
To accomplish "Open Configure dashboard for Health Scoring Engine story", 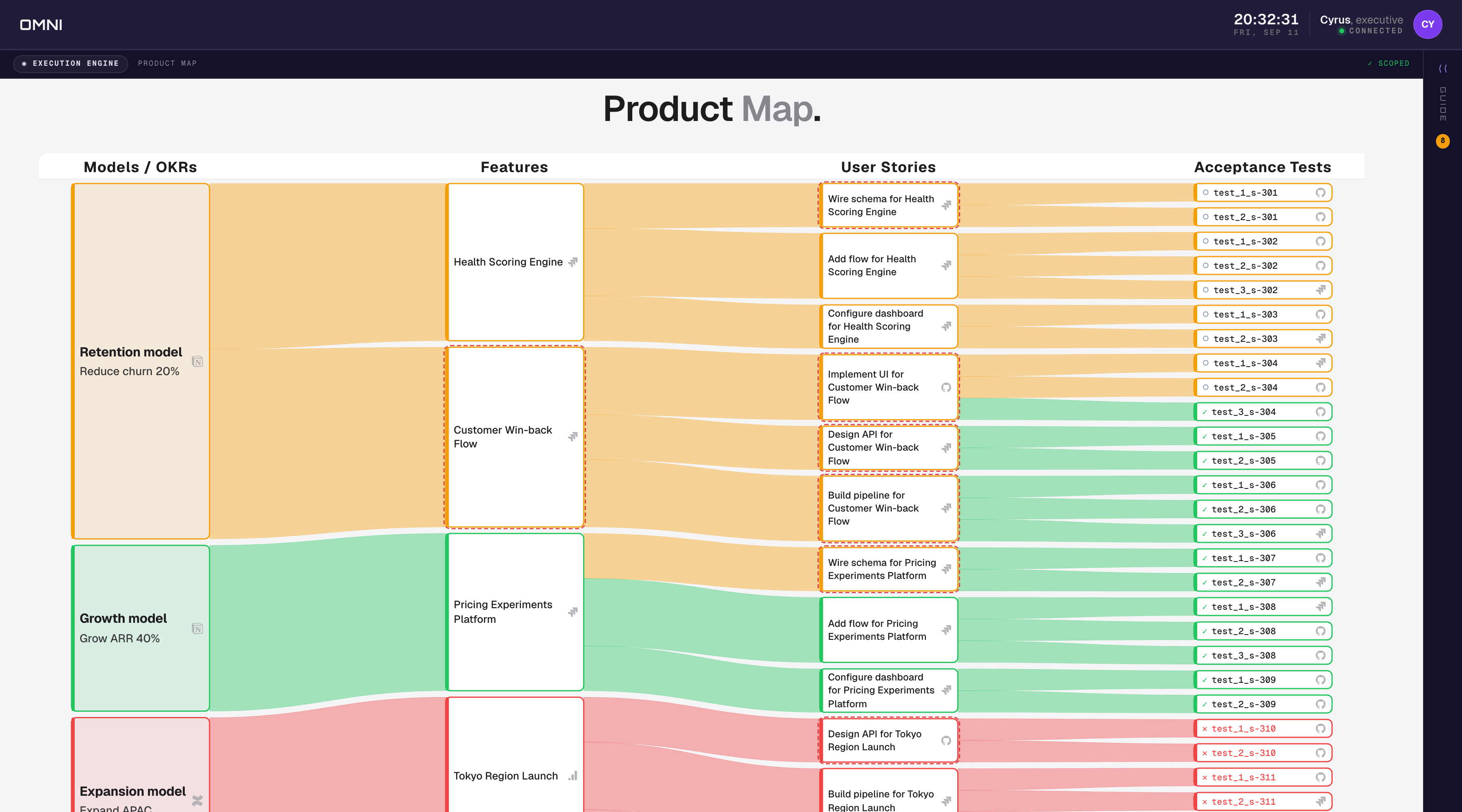I will 889,326.
